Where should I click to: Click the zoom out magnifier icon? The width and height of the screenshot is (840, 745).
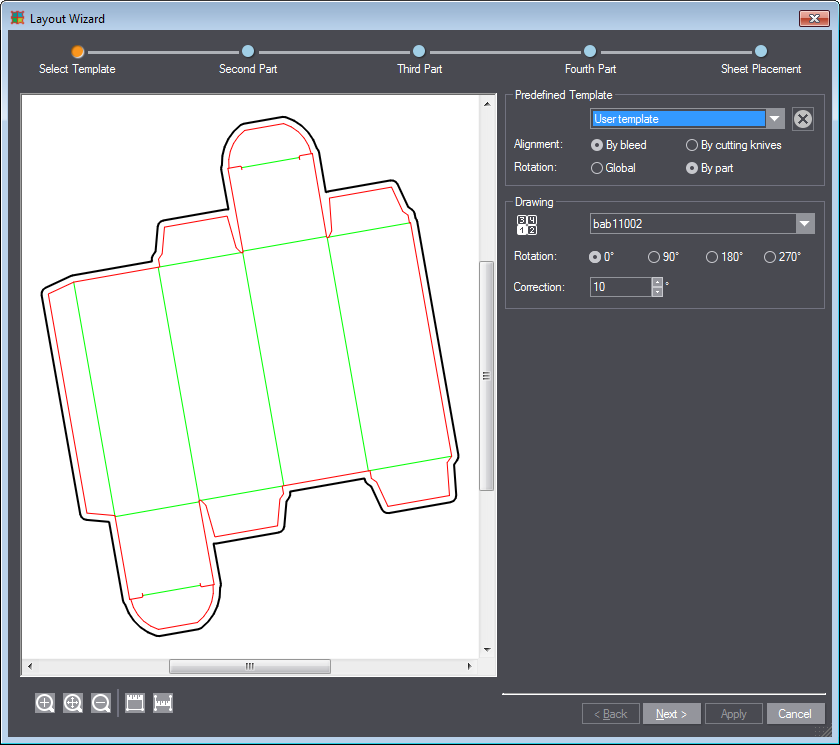101,703
